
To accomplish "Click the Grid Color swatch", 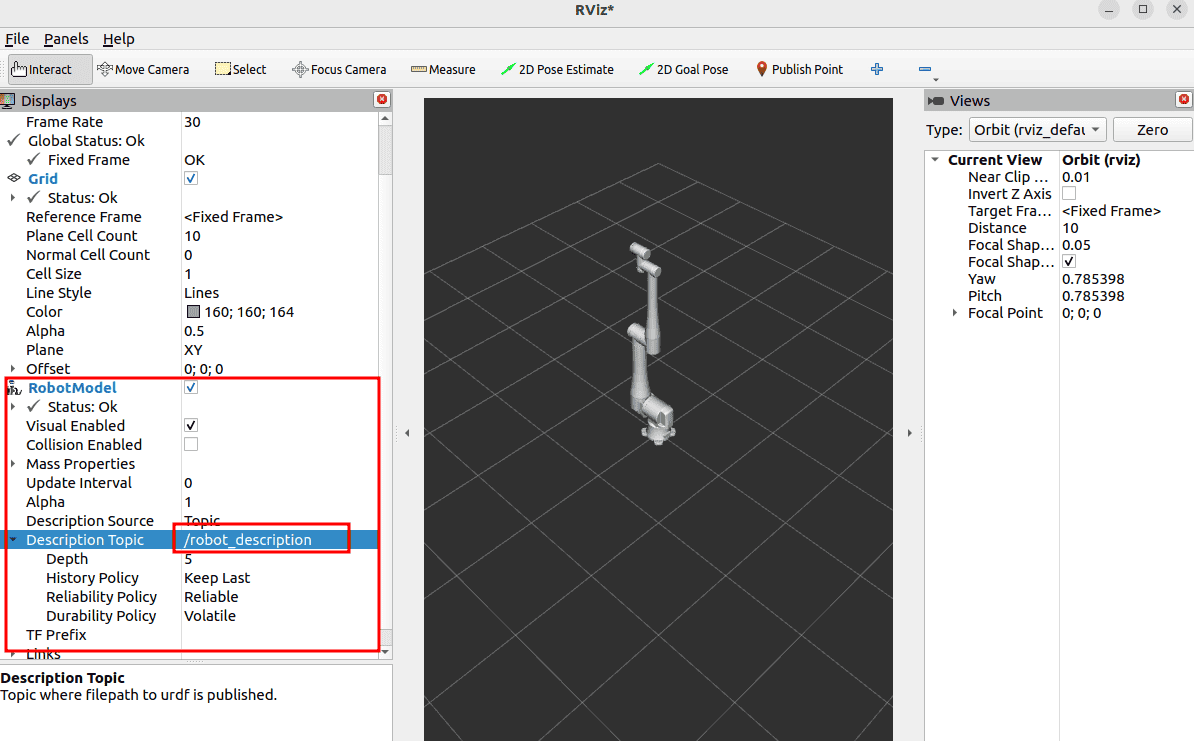I will point(193,312).
